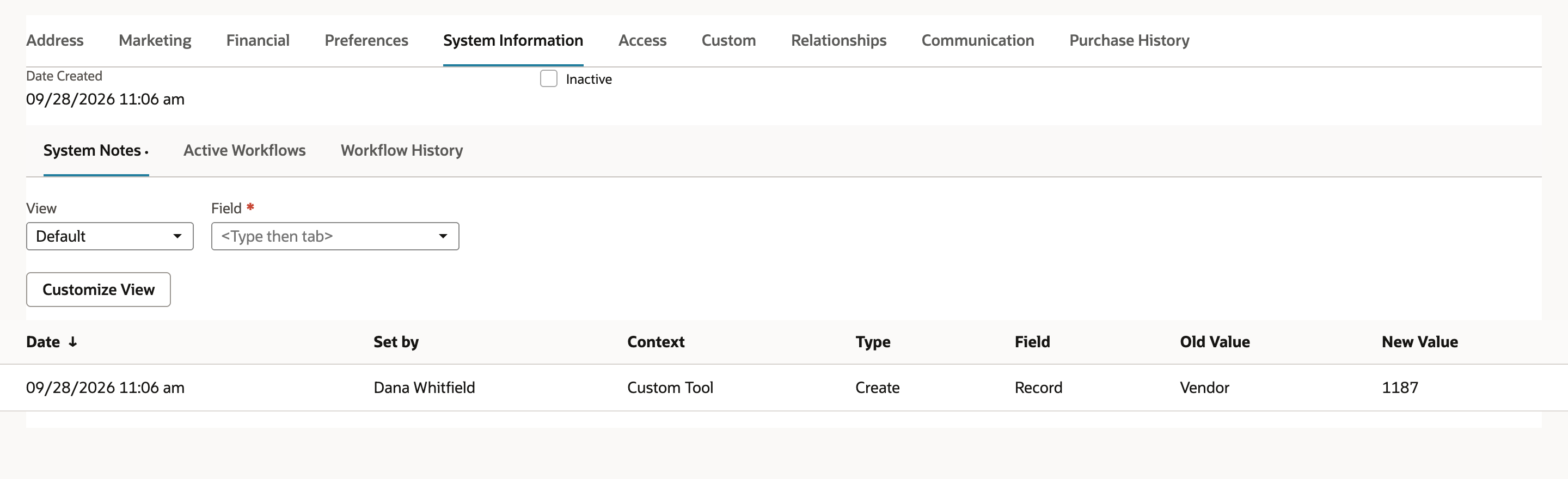
Task: Expand the View dropdown set to Default
Action: point(109,236)
